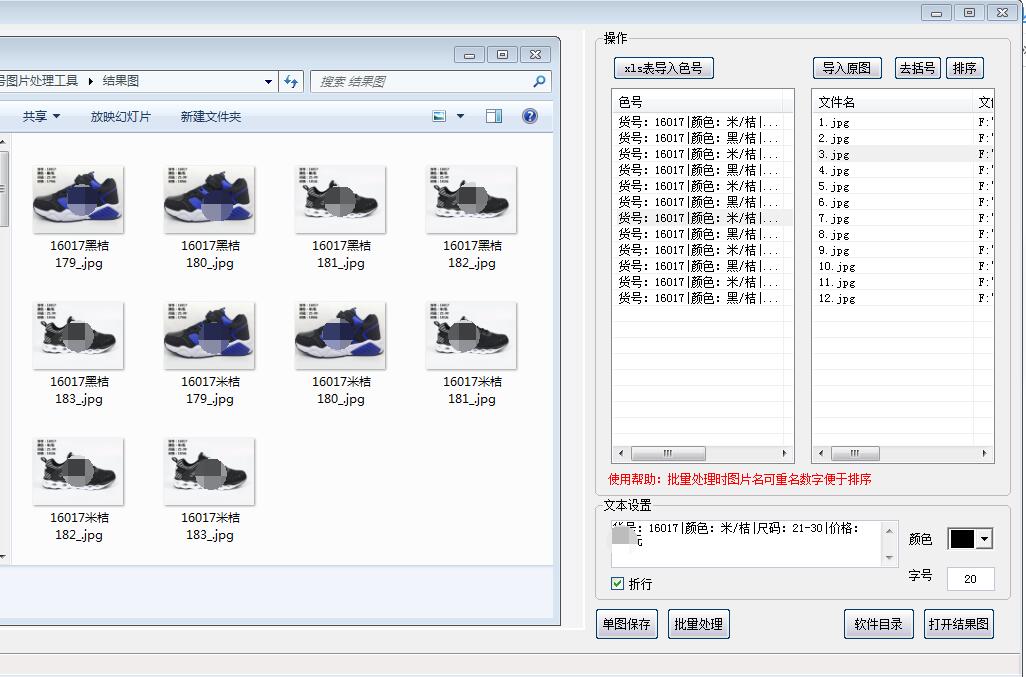This screenshot has height=677, width=1026.
Task: Click the 字号 font size field
Action: 970,579
